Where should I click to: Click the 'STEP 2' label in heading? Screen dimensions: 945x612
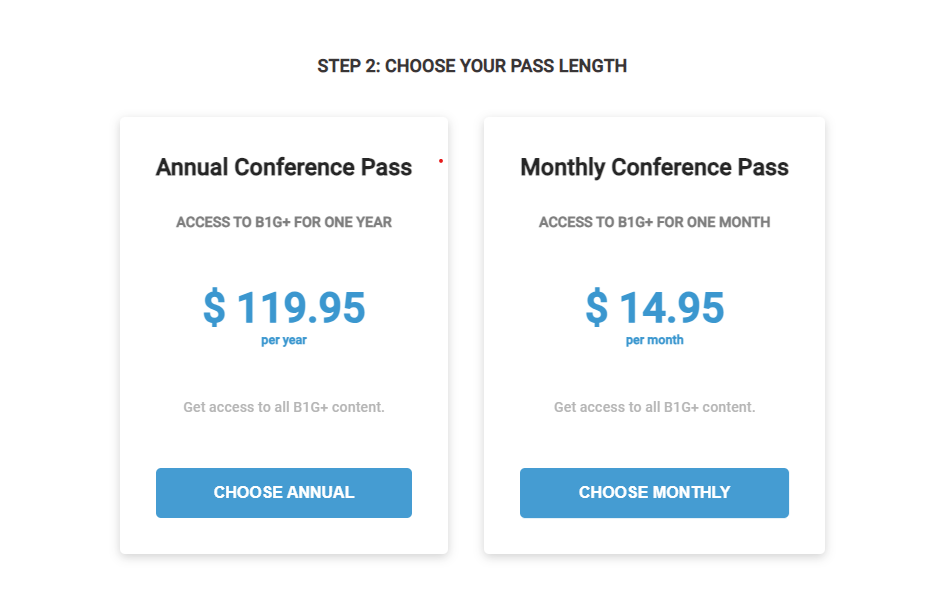(x=347, y=66)
